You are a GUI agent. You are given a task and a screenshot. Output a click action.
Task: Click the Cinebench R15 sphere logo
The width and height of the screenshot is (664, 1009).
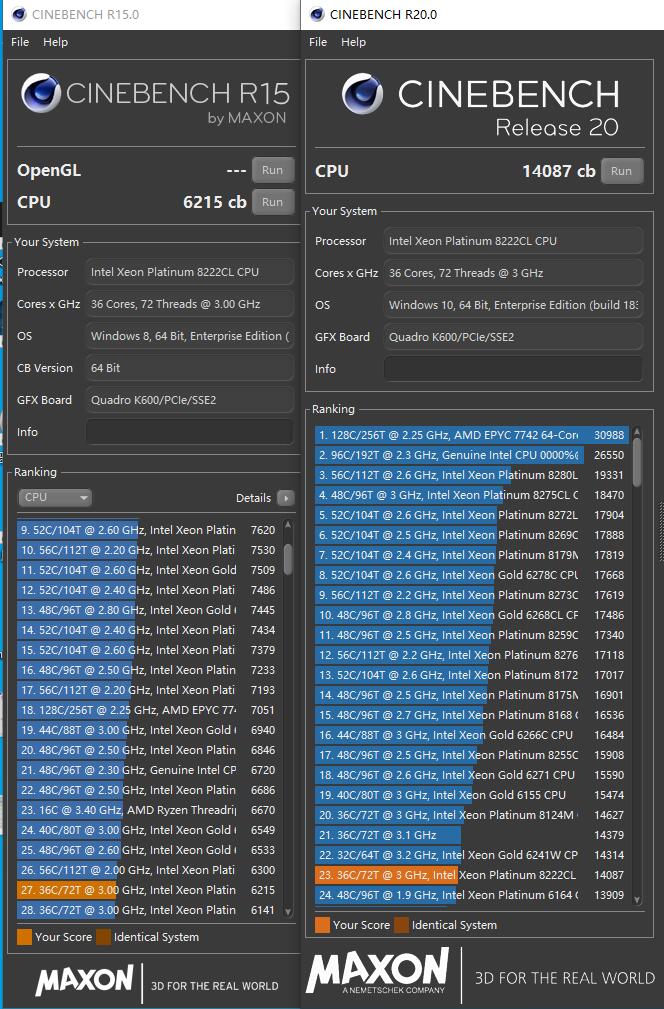point(41,95)
